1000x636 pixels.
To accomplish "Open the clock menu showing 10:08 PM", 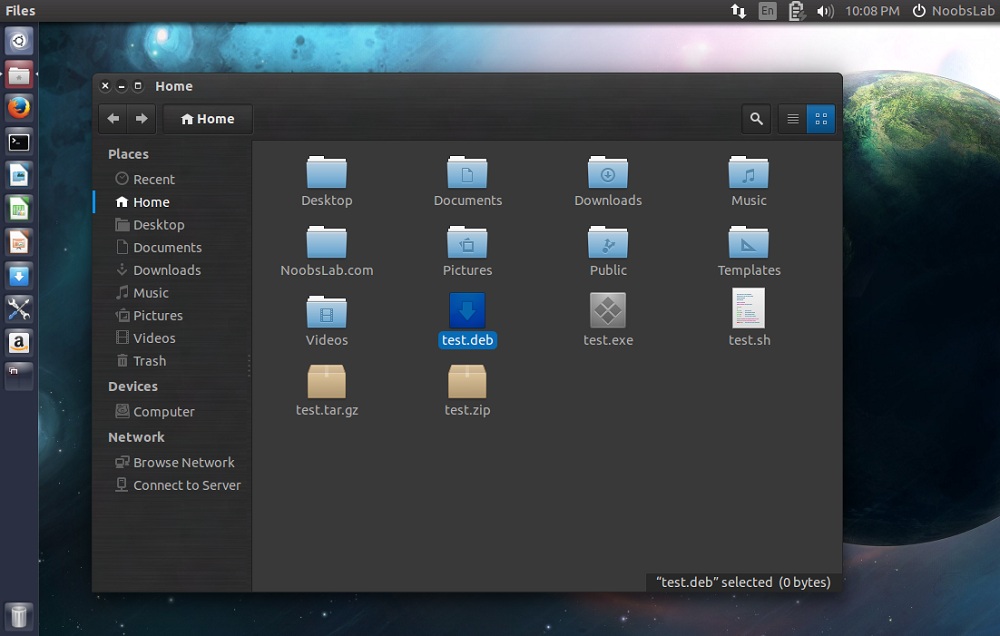I will [x=874, y=11].
